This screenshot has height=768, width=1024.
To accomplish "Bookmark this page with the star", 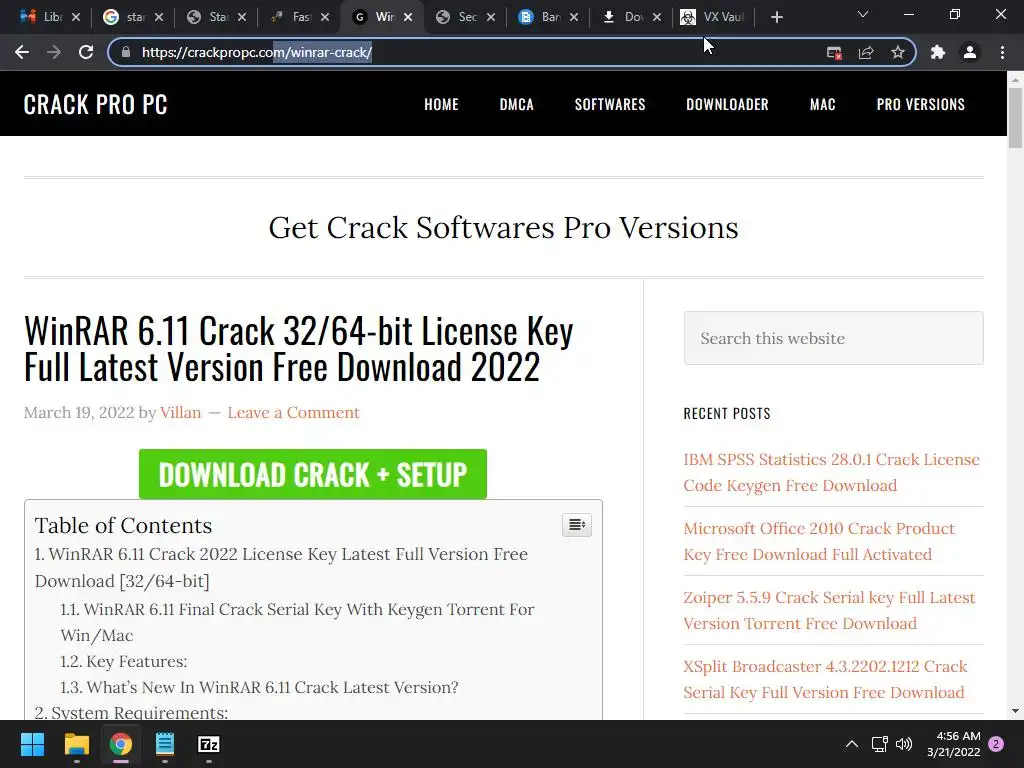I will pos(898,52).
